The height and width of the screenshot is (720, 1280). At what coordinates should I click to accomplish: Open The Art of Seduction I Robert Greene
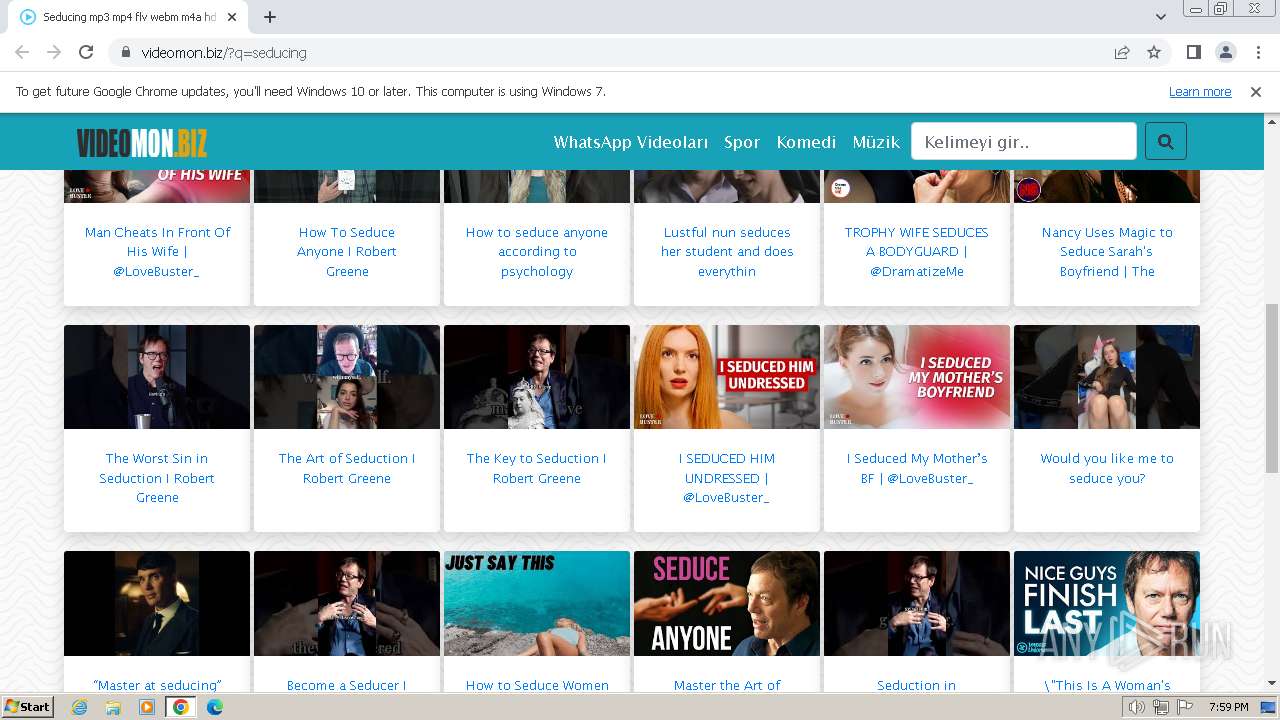click(x=347, y=468)
